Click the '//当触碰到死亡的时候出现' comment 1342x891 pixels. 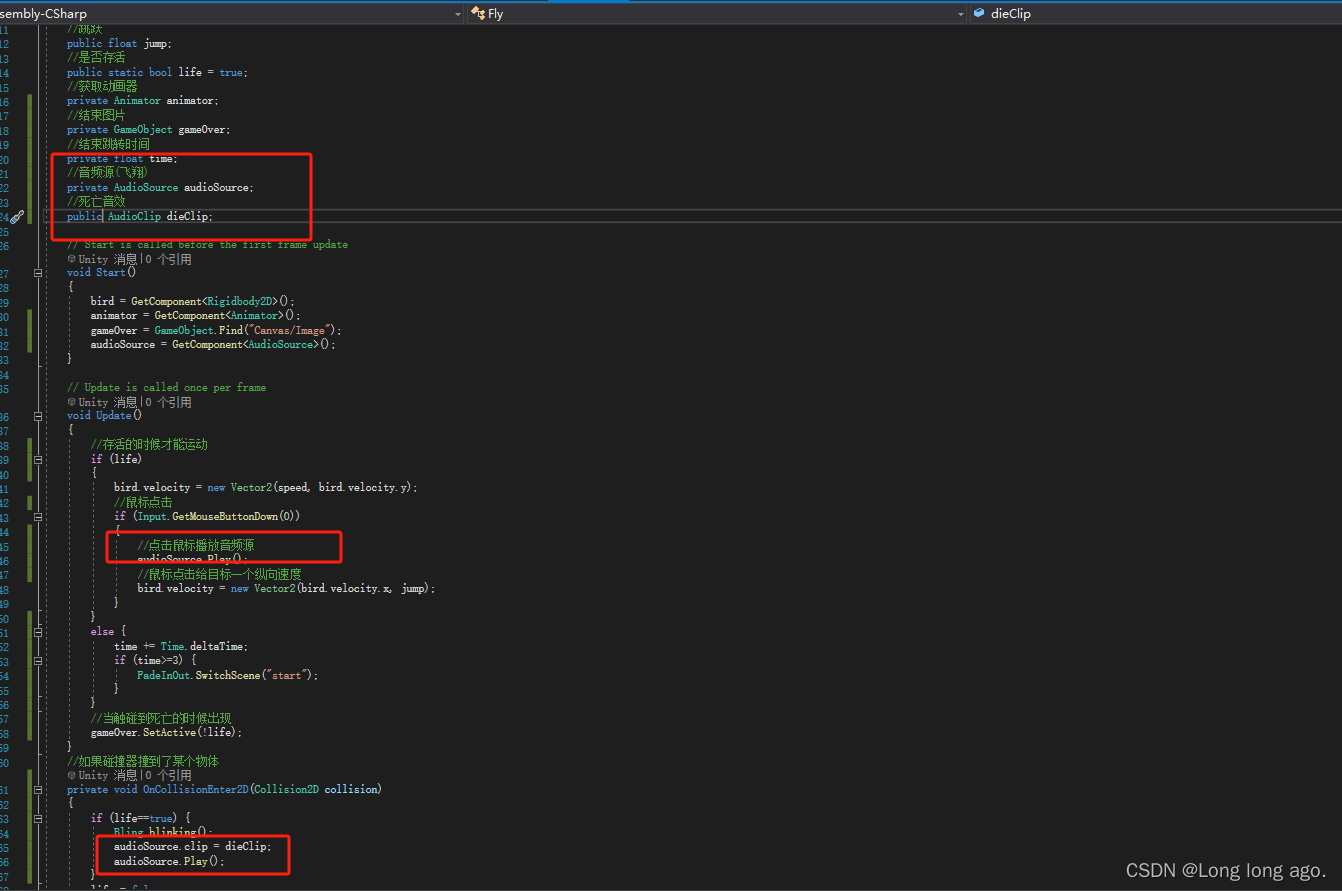[161, 718]
